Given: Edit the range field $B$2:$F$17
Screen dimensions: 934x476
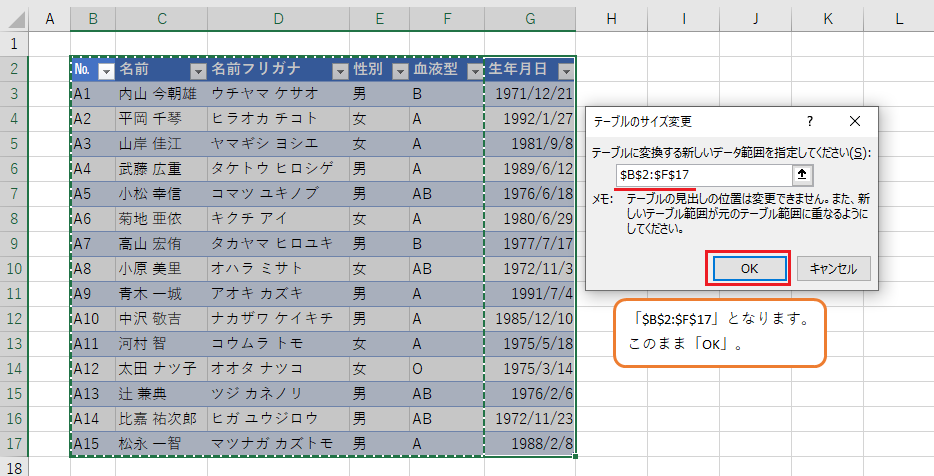Looking at the screenshot, I should pos(703,175).
